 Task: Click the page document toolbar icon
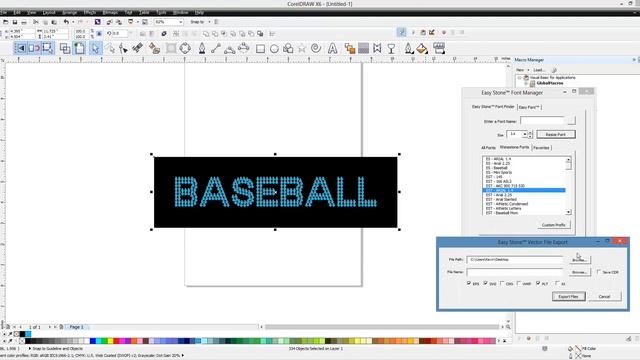click(79, 49)
